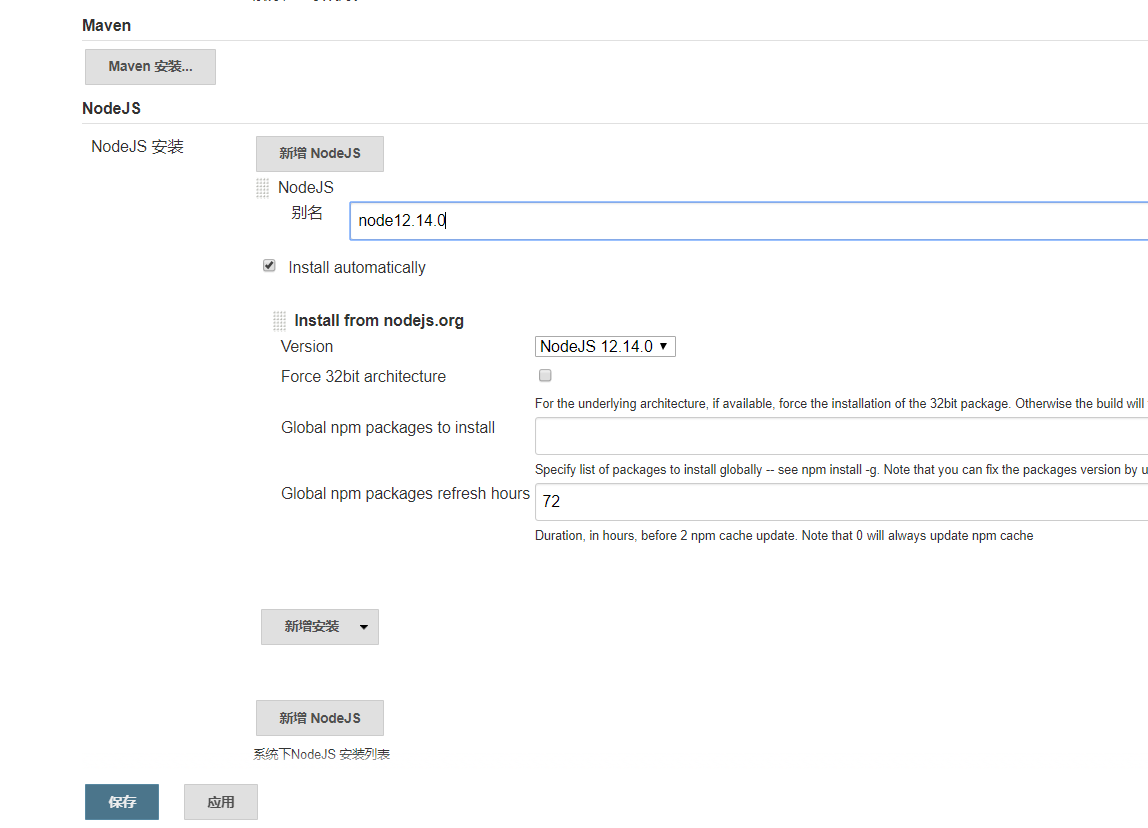Grab the Install from nodejs.org drag handle
1148x828 pixels.
(x=279, y=321)
